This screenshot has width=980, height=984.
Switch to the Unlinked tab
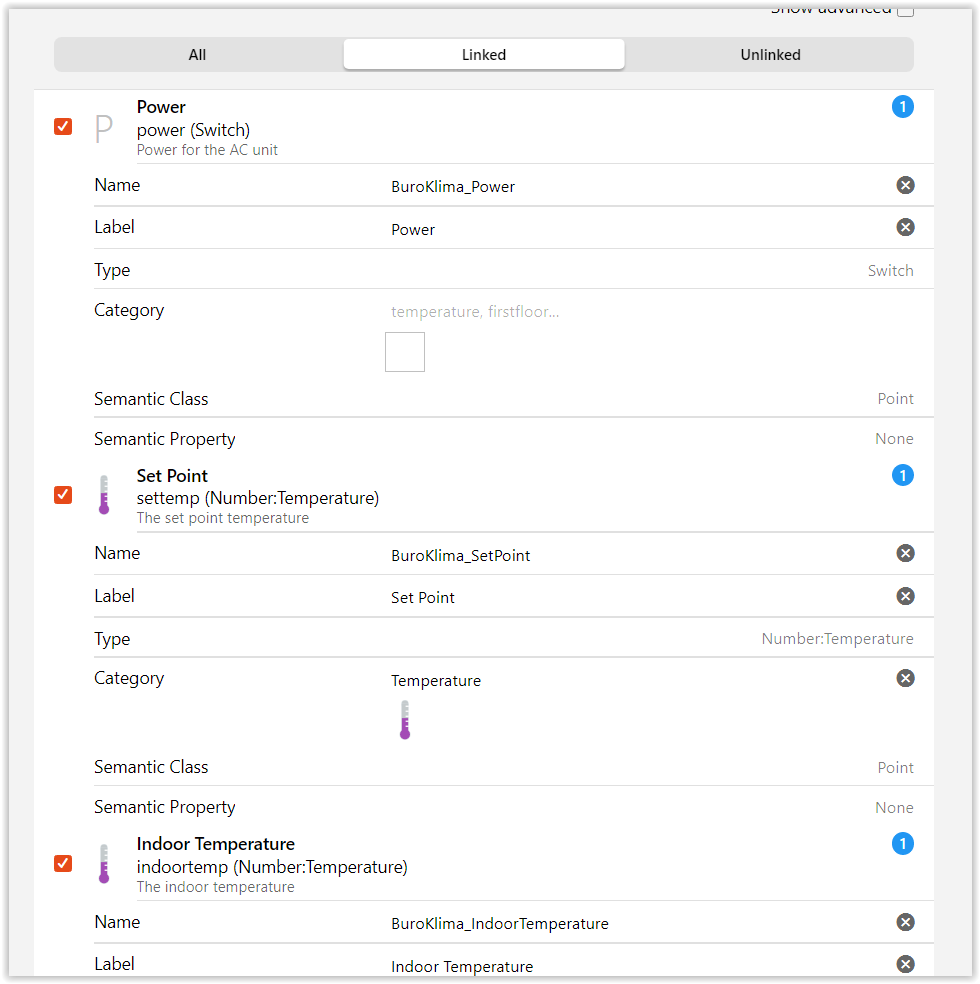[x=770, y=55]
